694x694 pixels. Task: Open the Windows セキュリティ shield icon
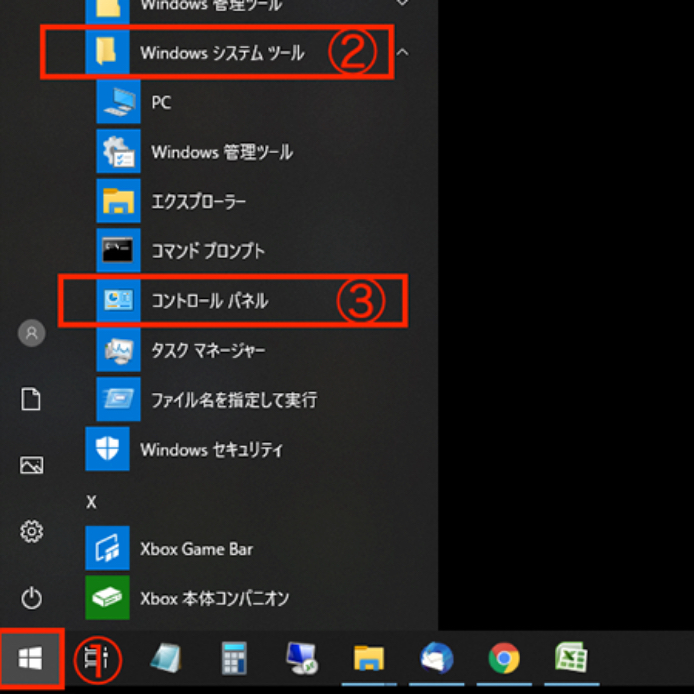coord(107,449)
